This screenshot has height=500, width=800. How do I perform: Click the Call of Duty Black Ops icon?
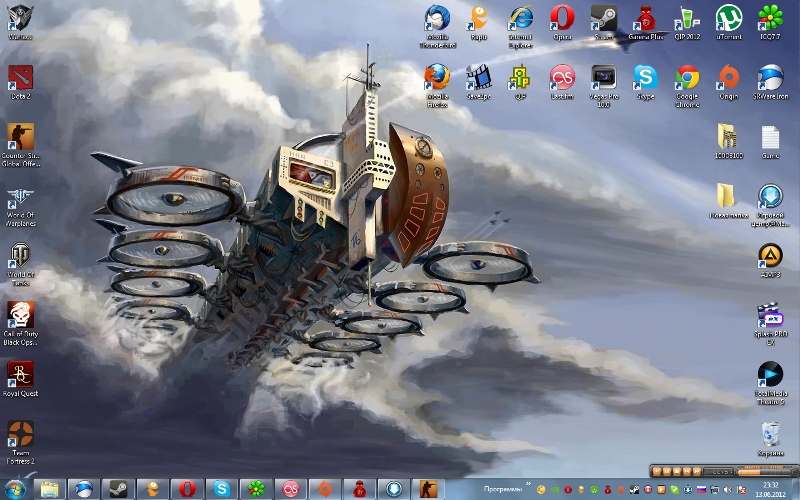coord(20,323)
